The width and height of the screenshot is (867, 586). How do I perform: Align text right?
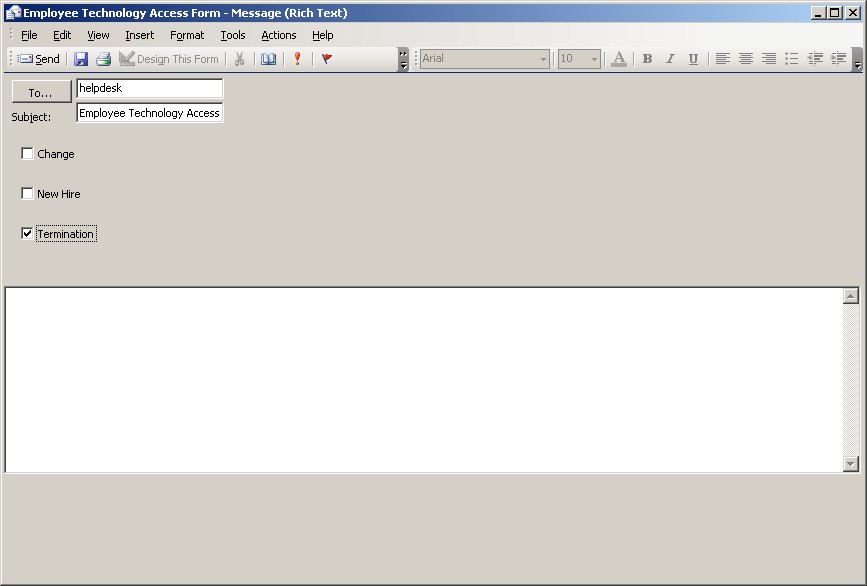(x=769, y=59)
